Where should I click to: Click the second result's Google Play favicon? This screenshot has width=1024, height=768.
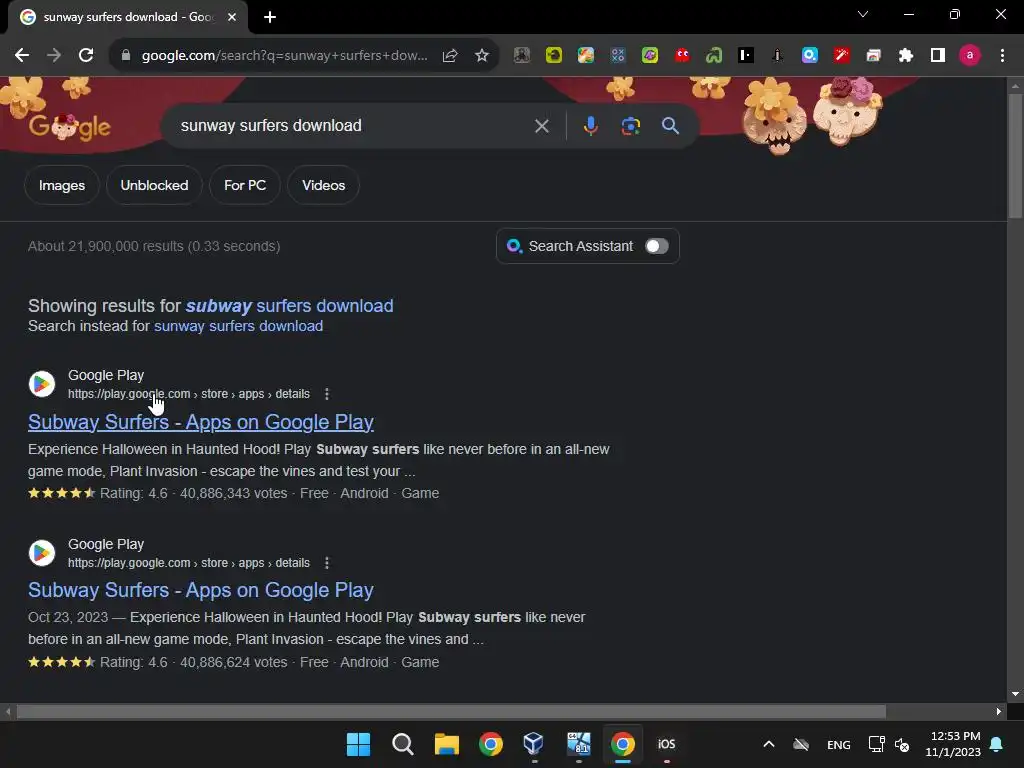[42, 553]
